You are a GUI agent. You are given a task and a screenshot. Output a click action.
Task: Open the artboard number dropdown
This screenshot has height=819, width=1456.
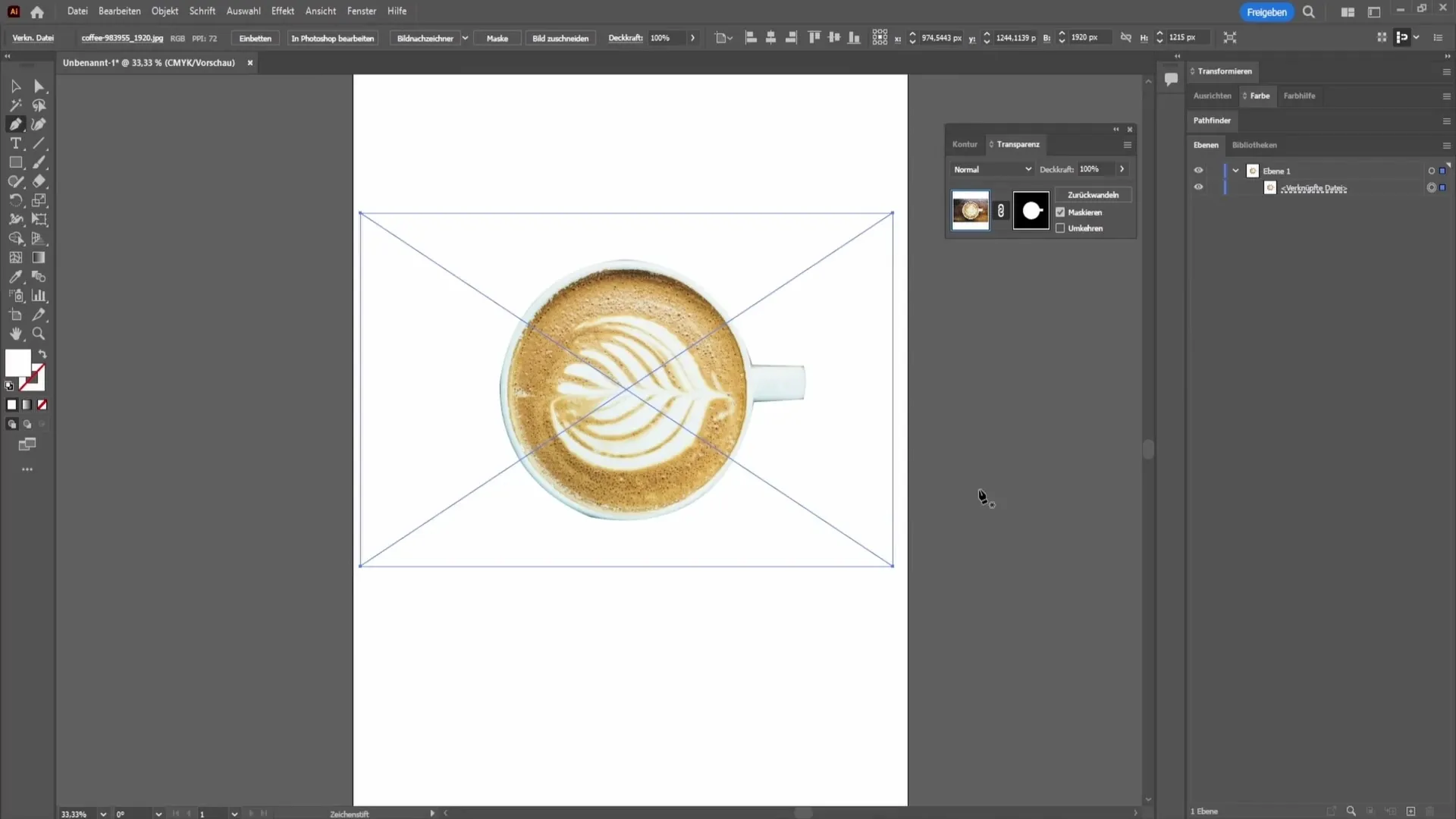click(234, 814)
